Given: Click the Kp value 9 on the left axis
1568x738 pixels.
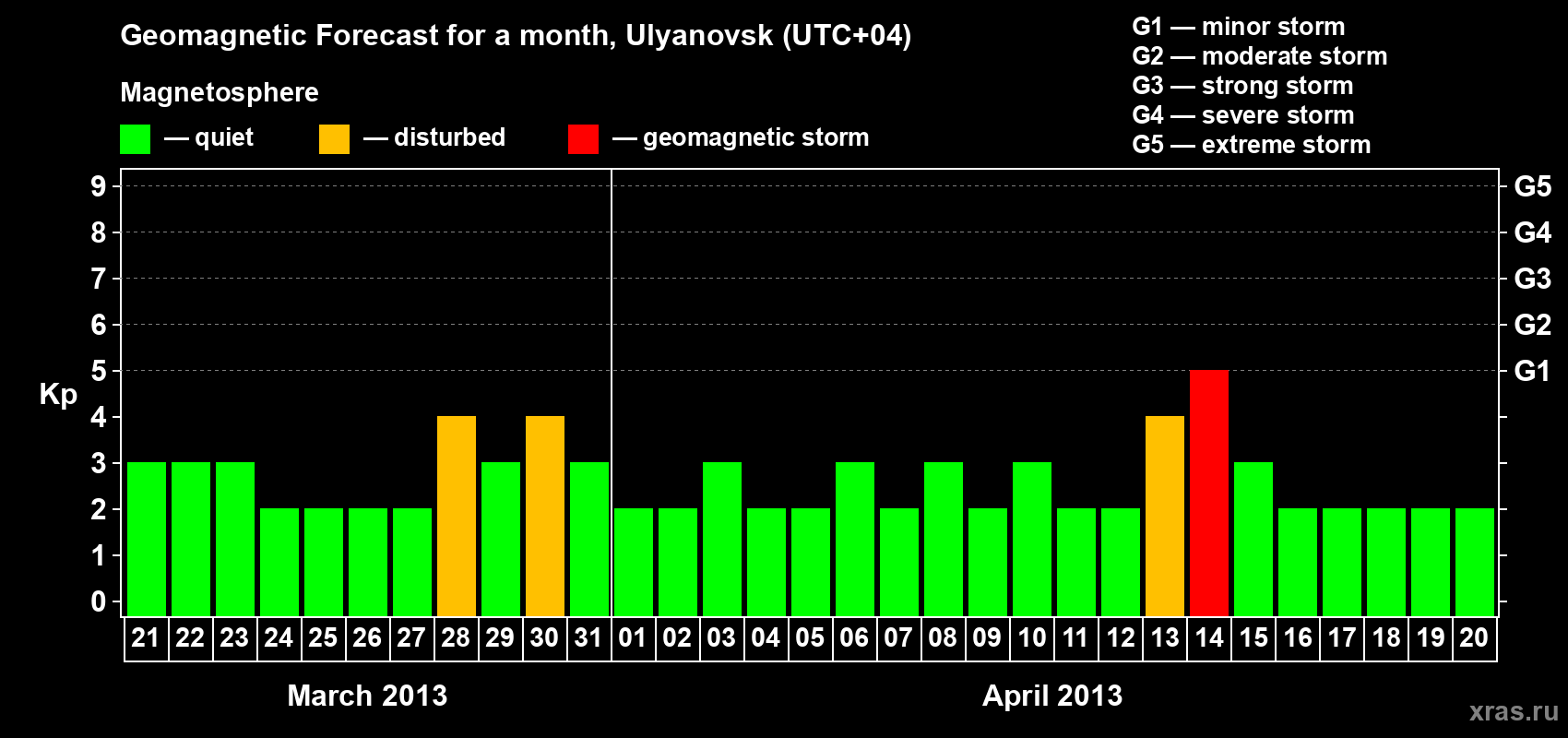Looking at the screenshot, I should tap(99, 186).
